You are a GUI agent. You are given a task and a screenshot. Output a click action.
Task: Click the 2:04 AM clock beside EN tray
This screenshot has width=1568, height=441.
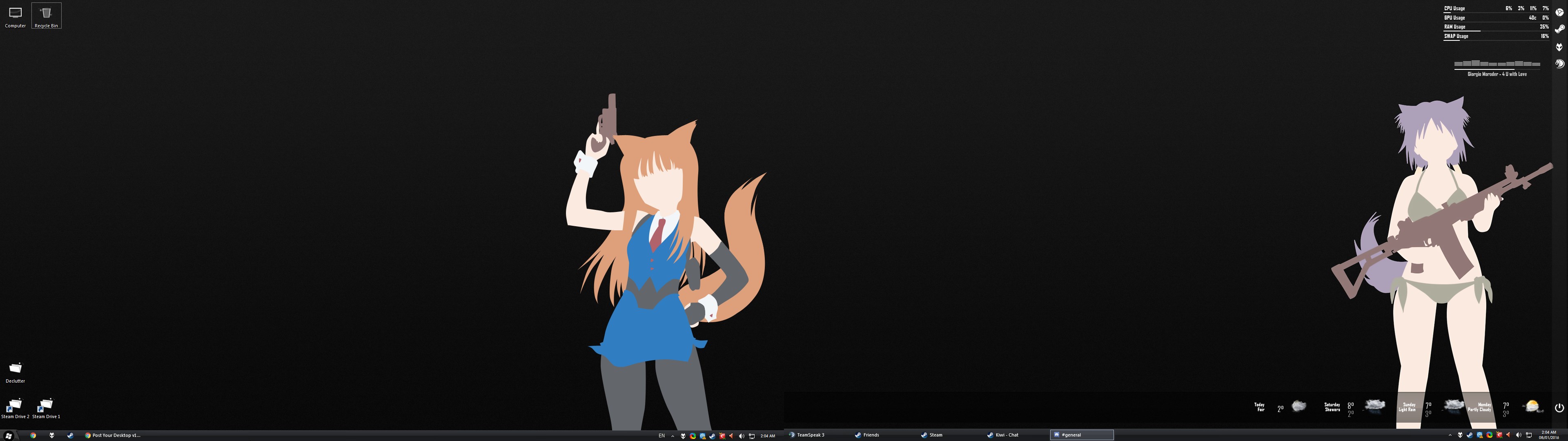point(768,436)
